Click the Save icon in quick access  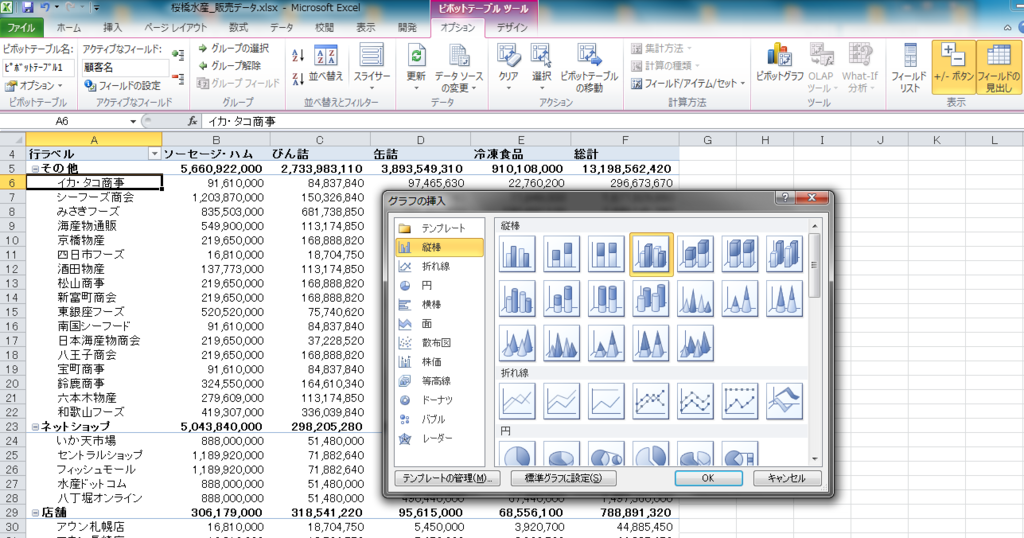pyautogui.click(x=27, y=8)
